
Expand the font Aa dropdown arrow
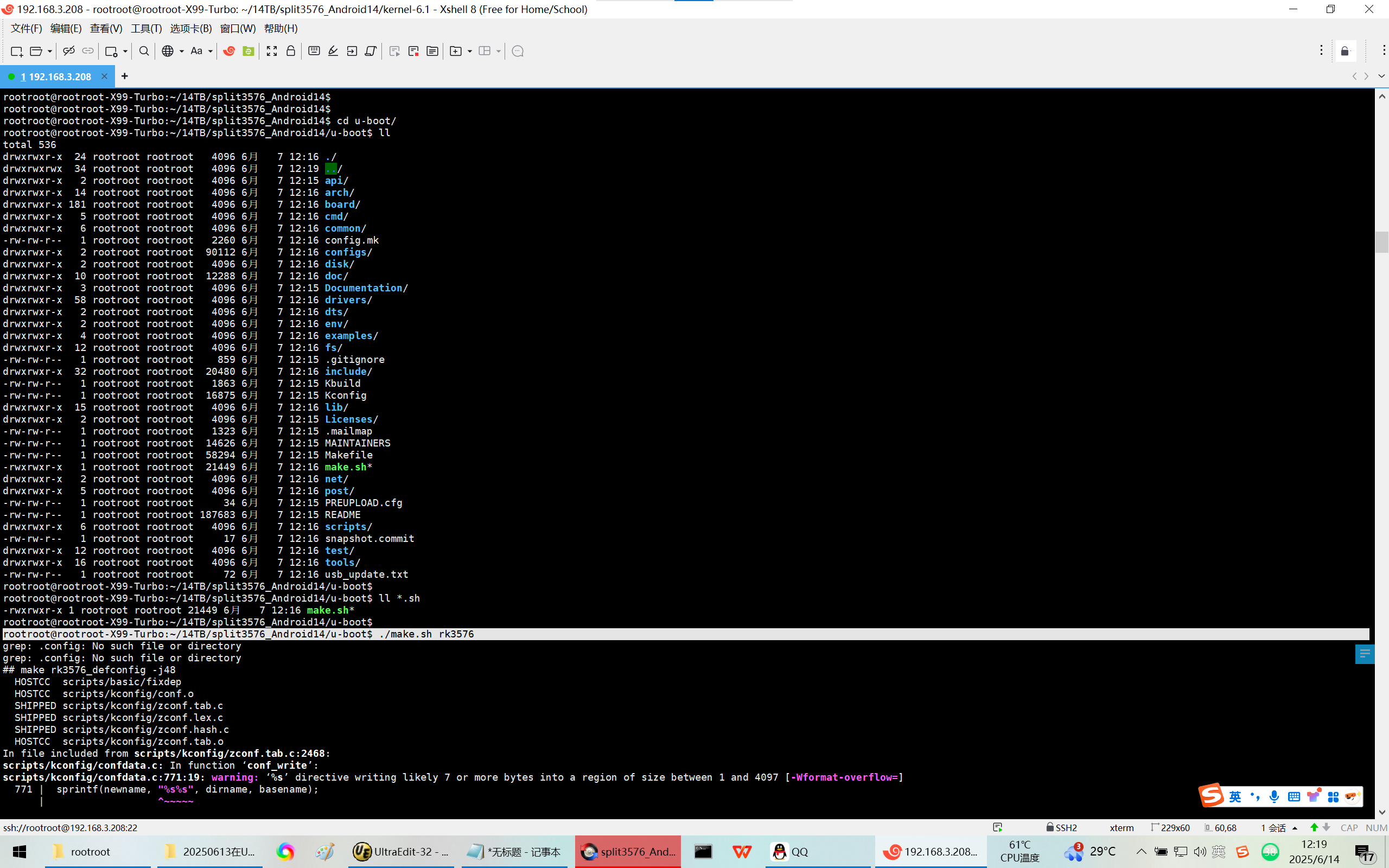(x=211, y=51)
